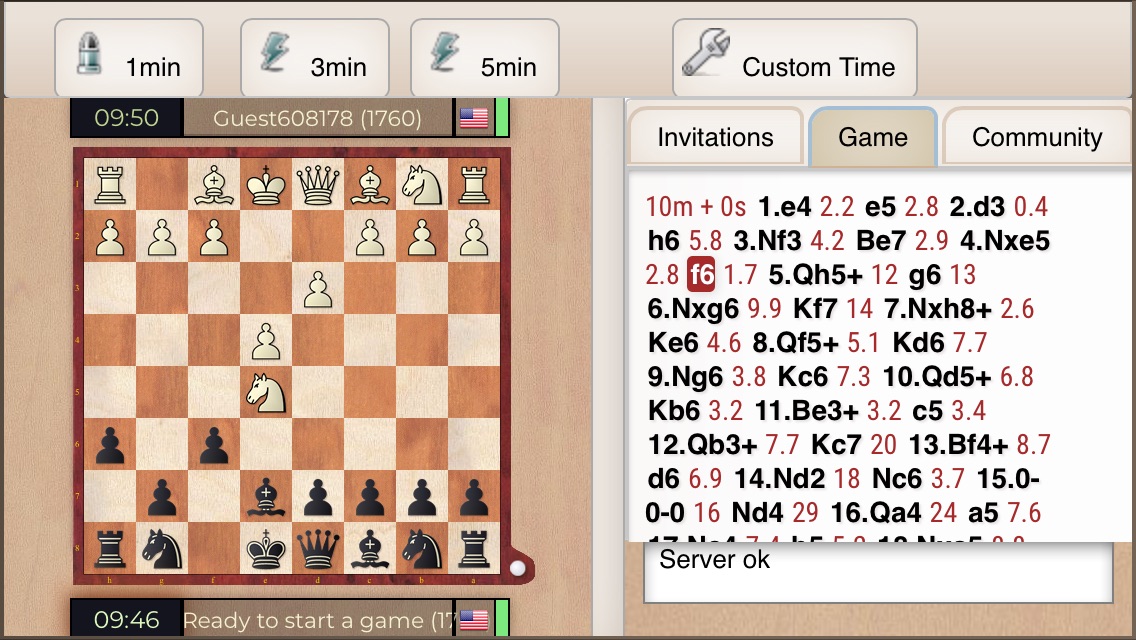Click the Server ok message box
1136x640 pixels.
tap(878, 573)
